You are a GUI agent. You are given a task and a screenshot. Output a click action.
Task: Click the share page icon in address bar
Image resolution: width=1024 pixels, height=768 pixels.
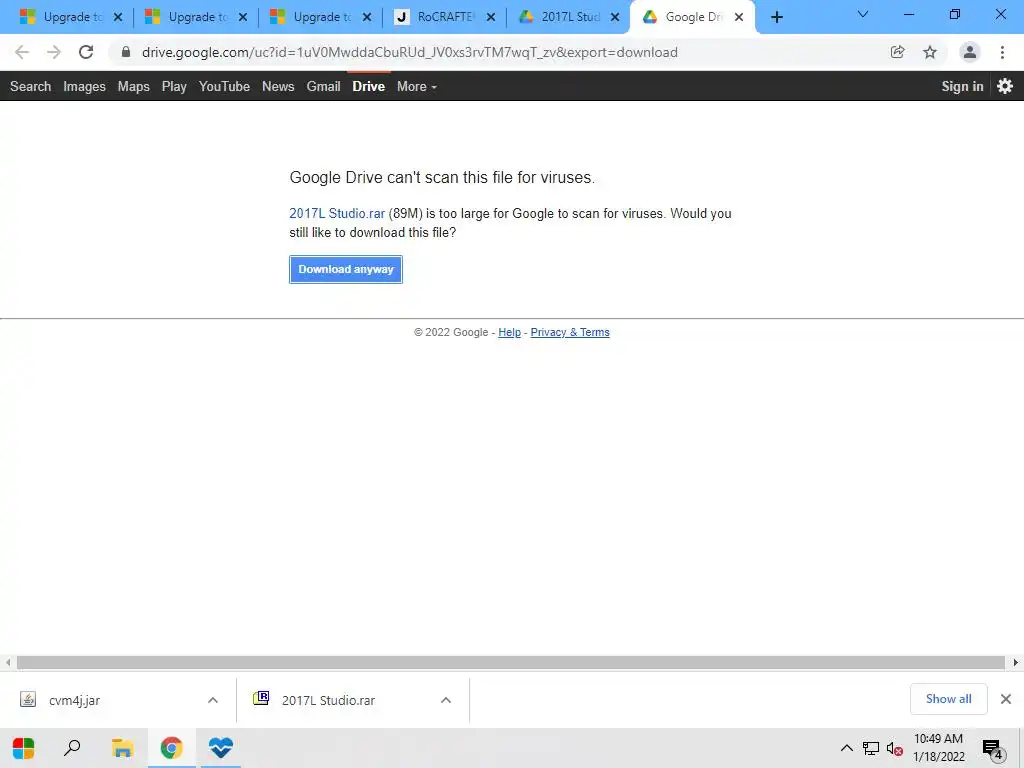click(x=897, y=52)
